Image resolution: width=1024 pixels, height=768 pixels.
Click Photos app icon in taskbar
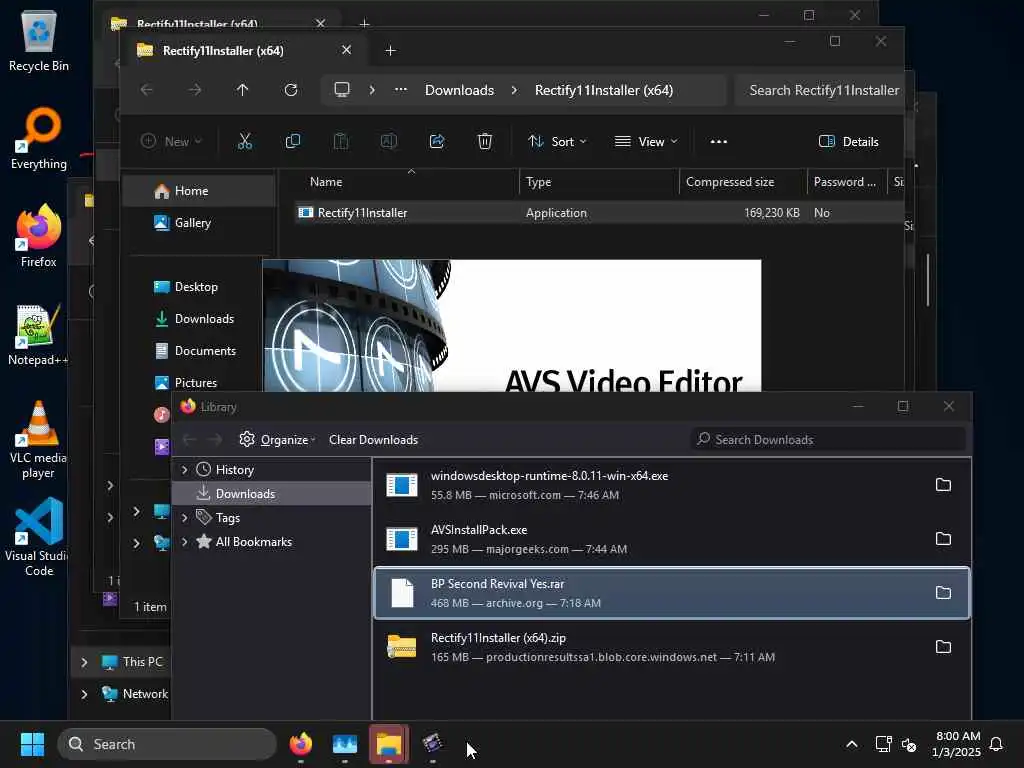345,744
